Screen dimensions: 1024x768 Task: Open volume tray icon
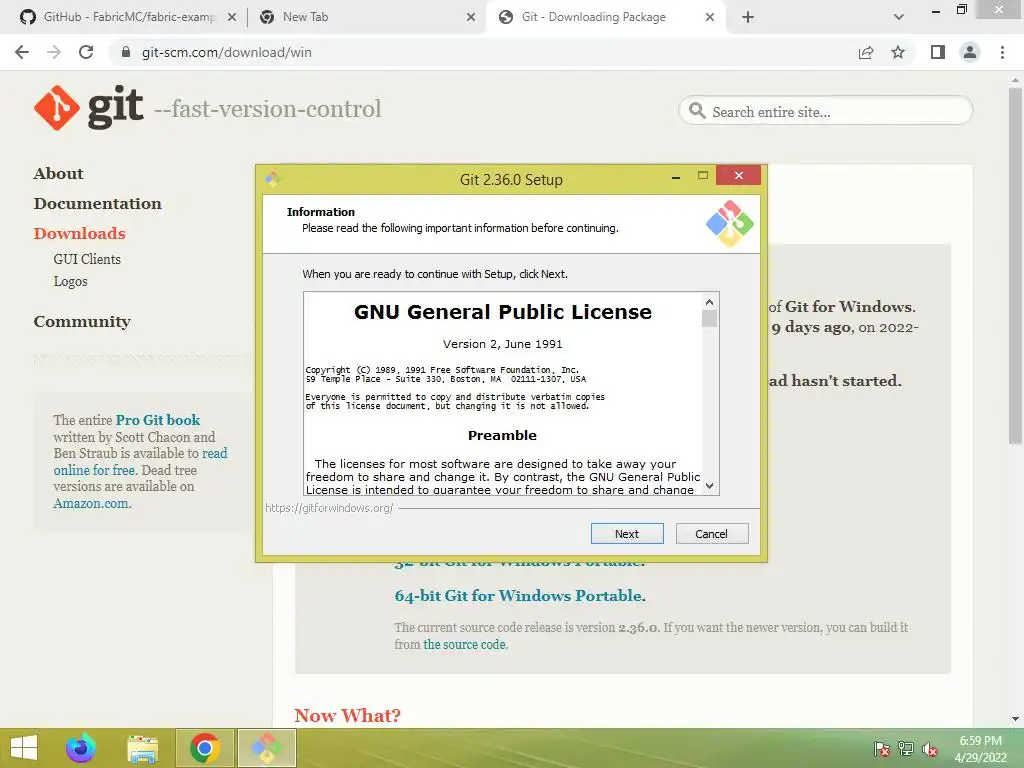pos(930,749)
